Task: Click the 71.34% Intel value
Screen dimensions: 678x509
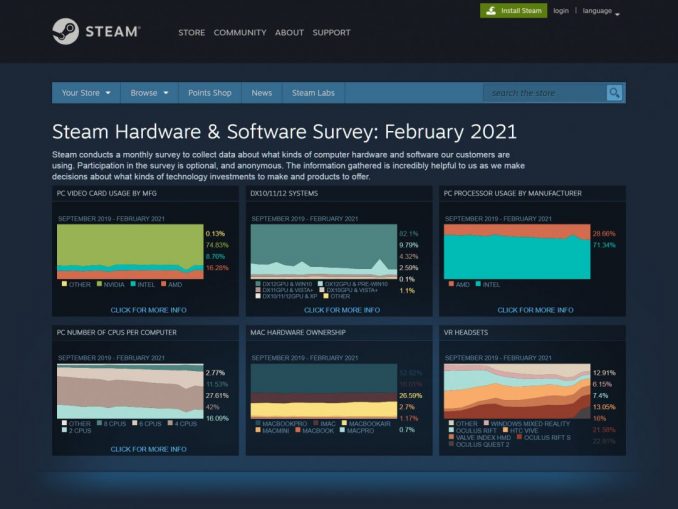Action: pyautogui.click(x=604, y=245)
